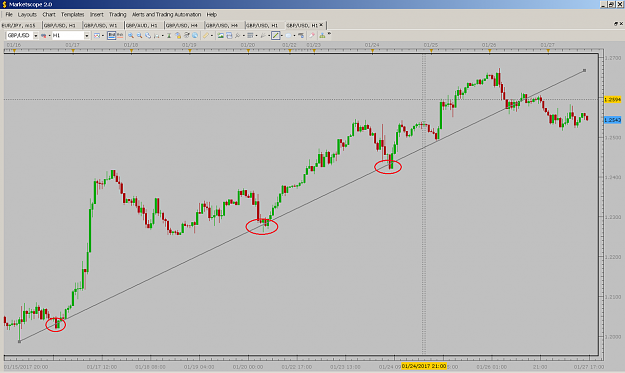Select the trend line drawing tool

pyautogui.click(x=275, y=35)
